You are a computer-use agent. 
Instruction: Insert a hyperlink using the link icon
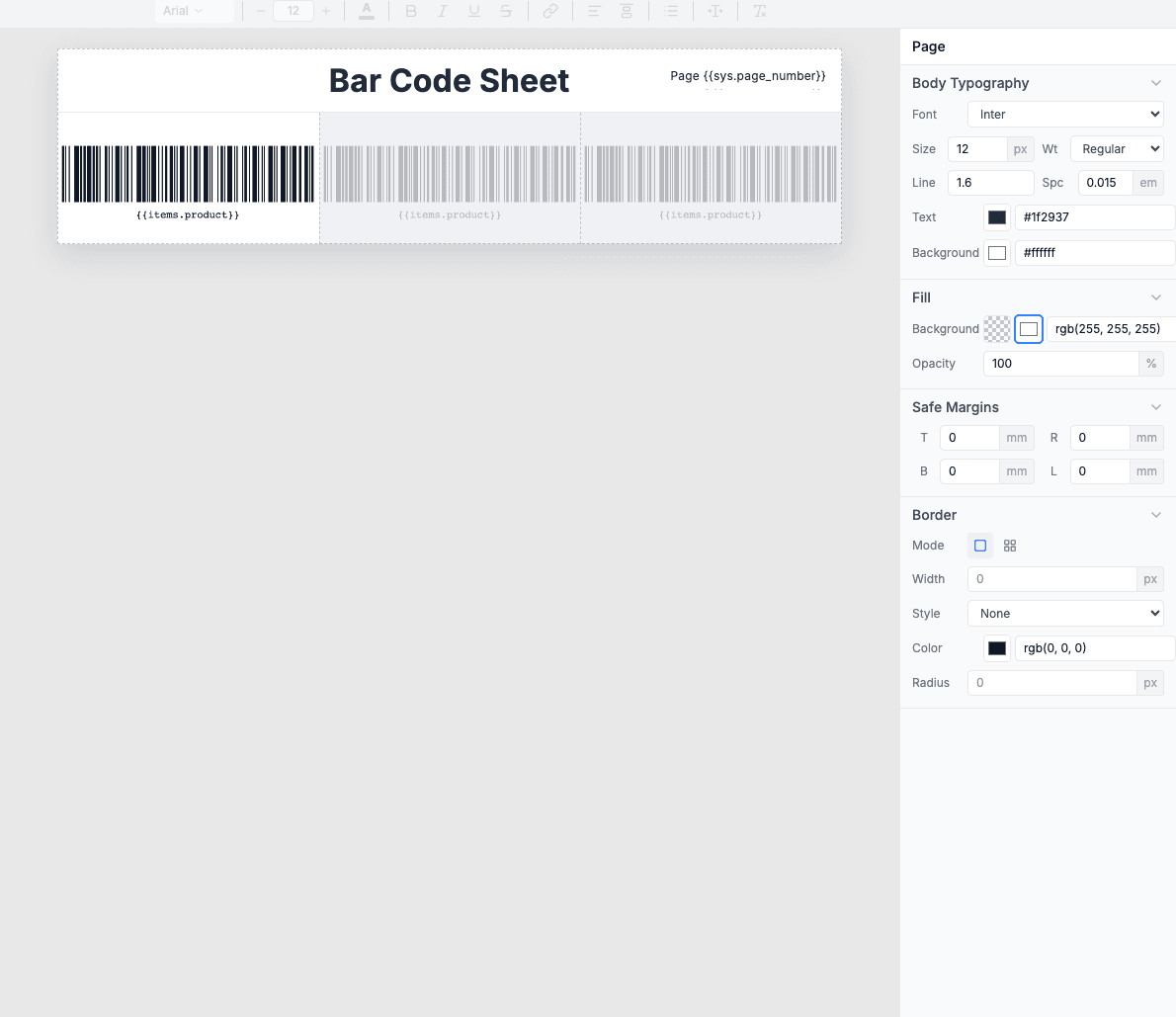pyautogui.click(x=550, y=11)
